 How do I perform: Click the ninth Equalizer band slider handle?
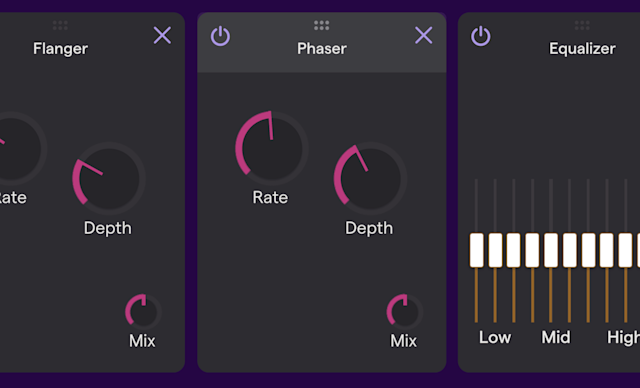pyautogui.click(x=625, y=250)
